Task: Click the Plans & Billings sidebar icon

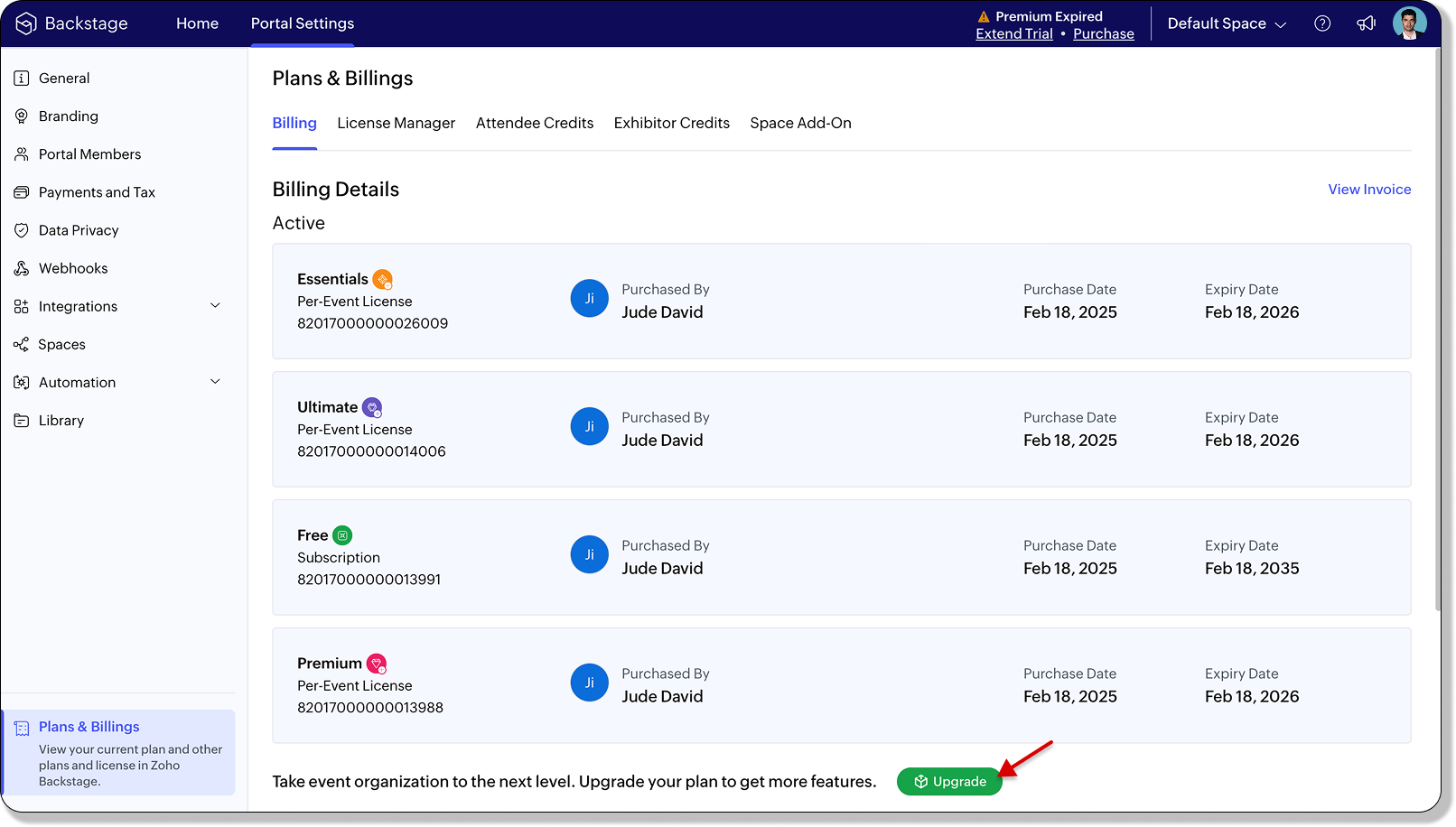Action: [x=22, y=728]
